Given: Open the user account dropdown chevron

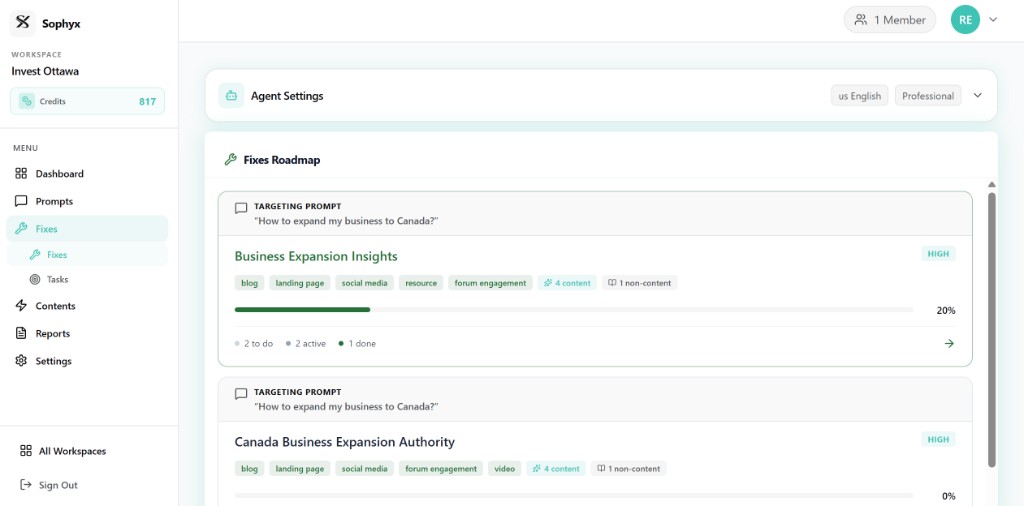Looking at the screenshot, I should 993,20.
